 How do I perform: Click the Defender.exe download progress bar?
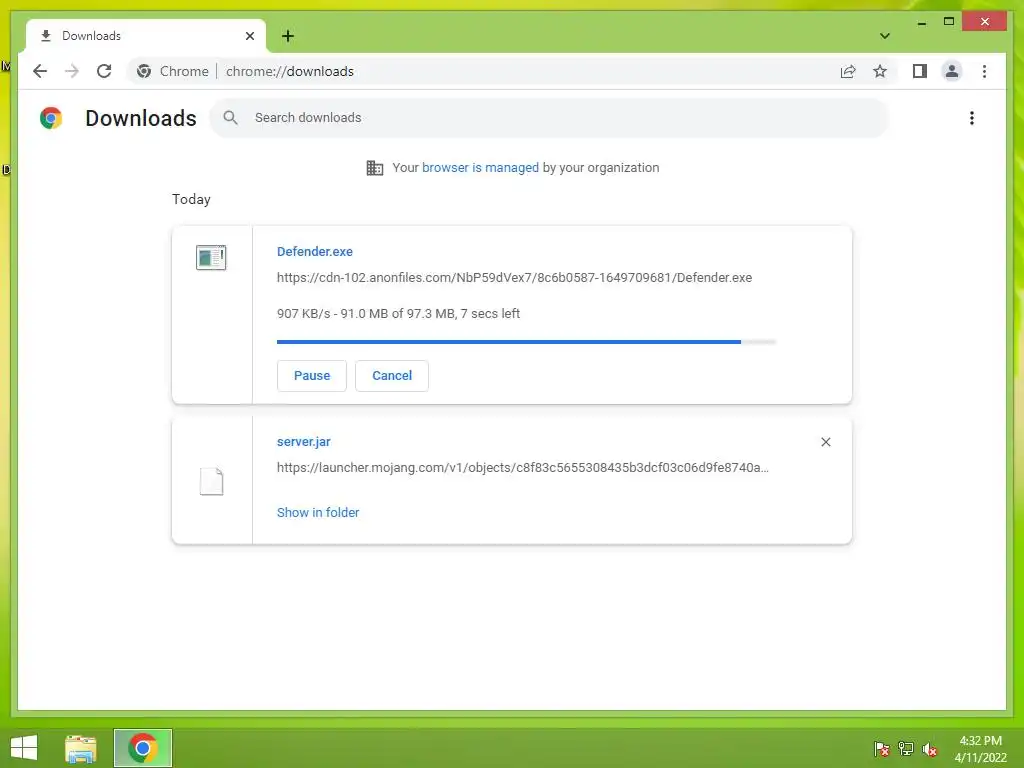pos(526,342)
